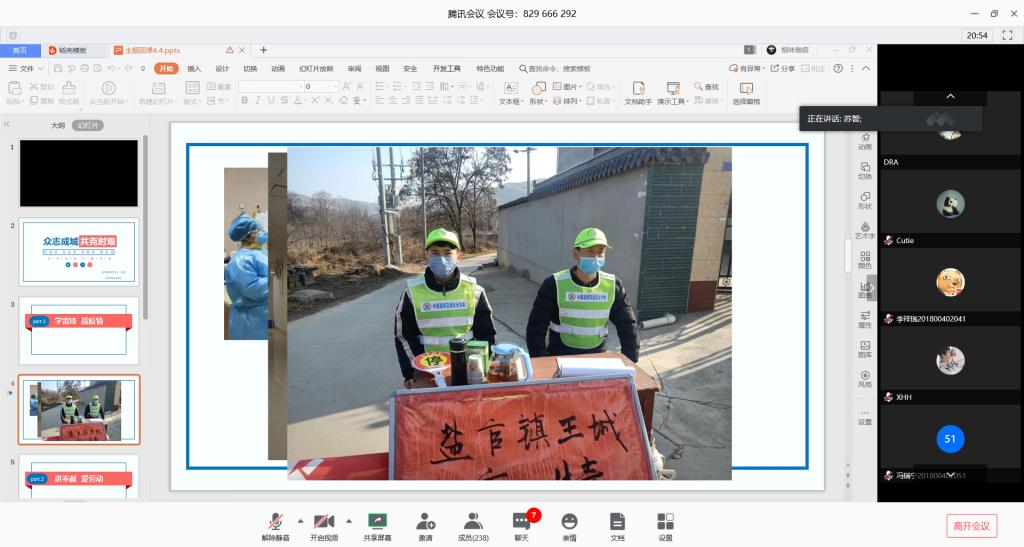Collapse the WPS ribbon with caret icon
This screenshot has width=1024, height=547.
[x=866, y=69]
